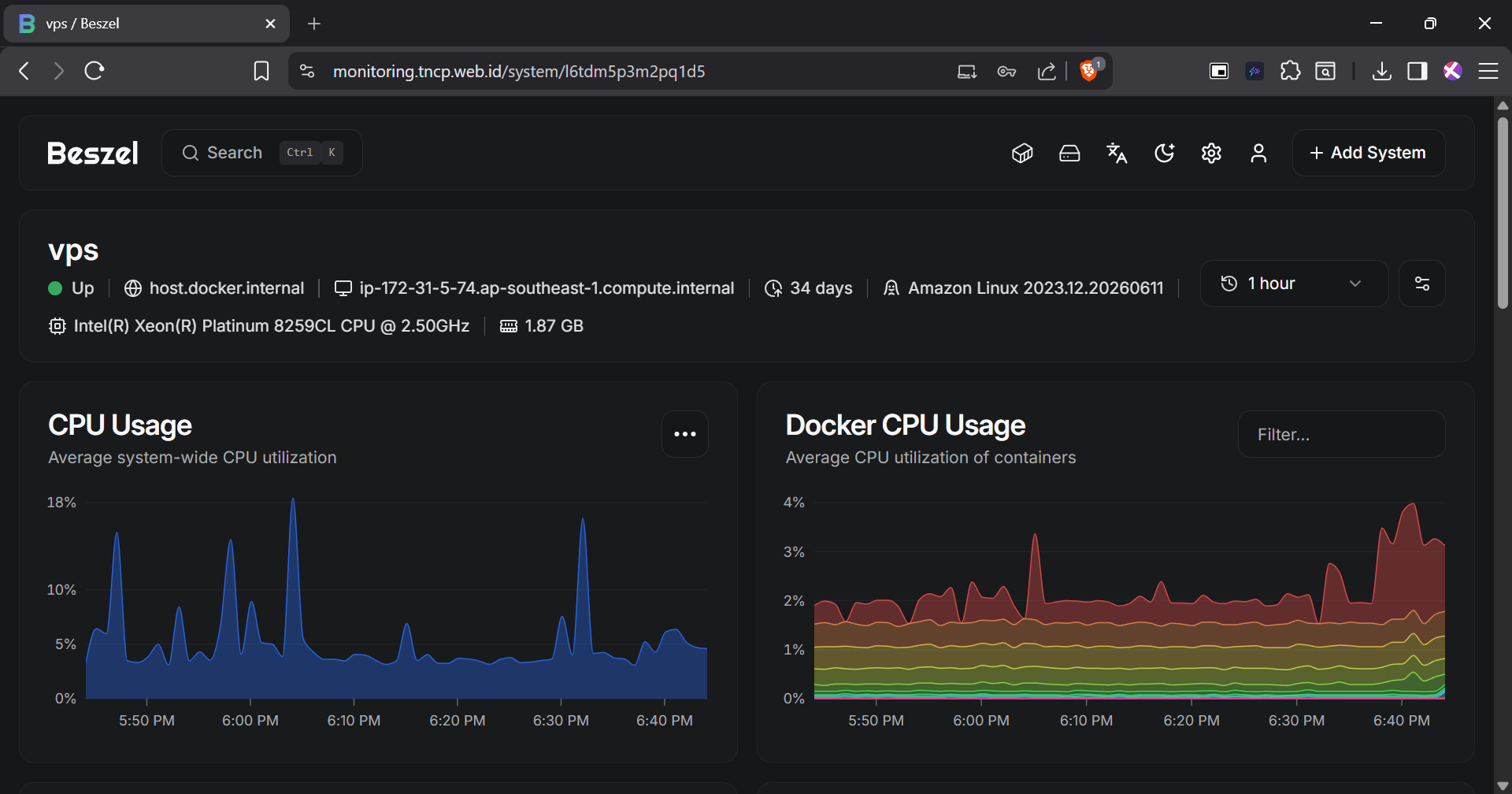Open the S.M.A.R.T. disk drive icon
1512x794 pixels.
(x=1069, y=153)
